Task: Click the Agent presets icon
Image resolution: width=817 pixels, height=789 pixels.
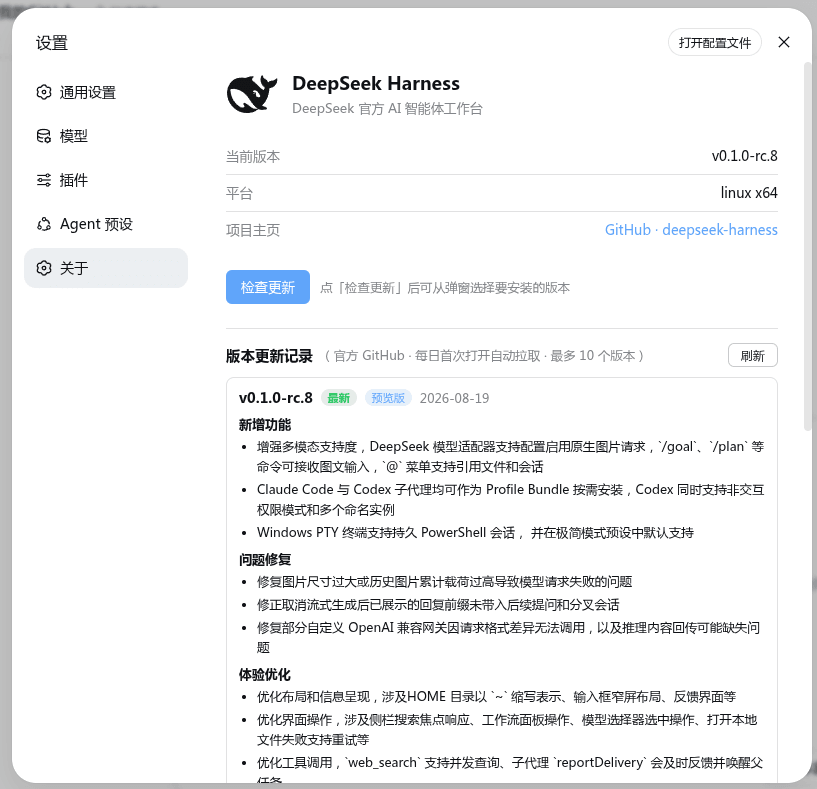Action: click(44, 224)
